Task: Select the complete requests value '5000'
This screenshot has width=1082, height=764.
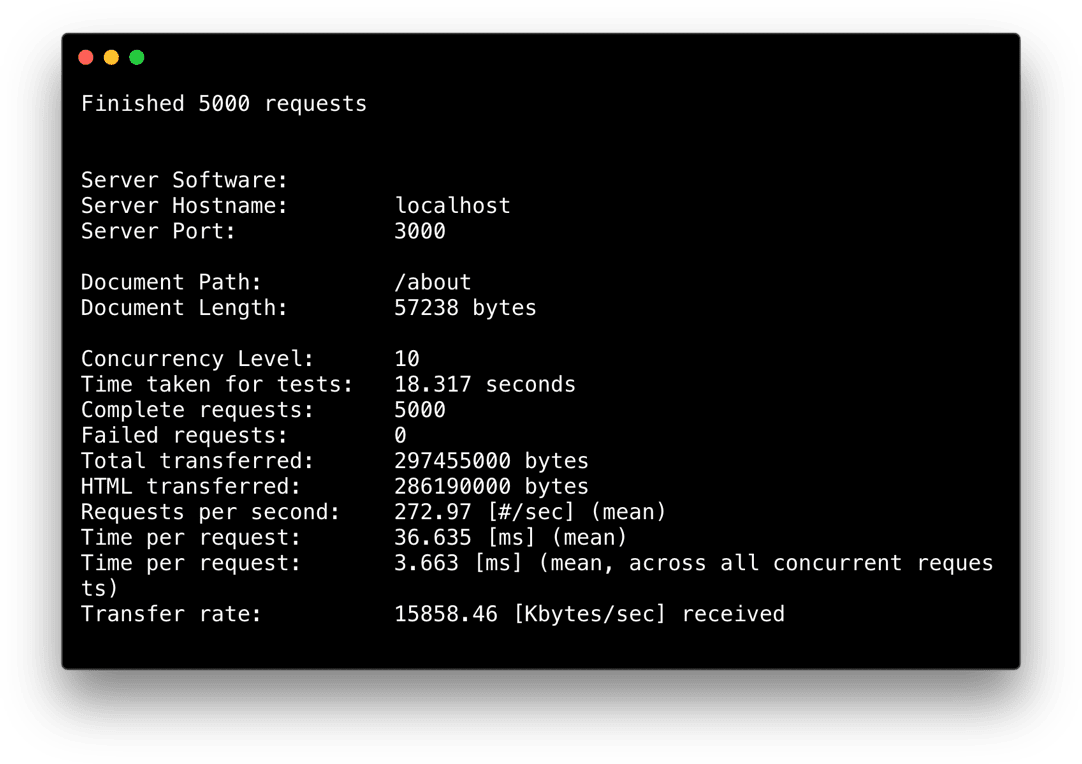Action: [x=420, y=410]
